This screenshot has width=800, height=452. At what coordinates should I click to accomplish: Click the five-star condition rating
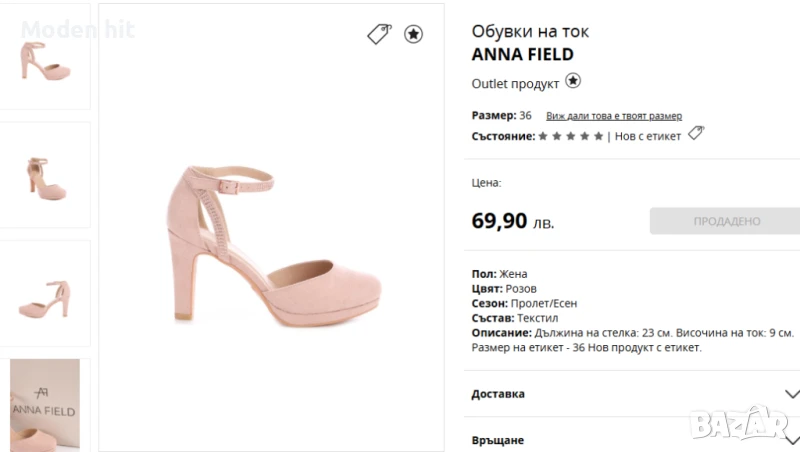571,136
